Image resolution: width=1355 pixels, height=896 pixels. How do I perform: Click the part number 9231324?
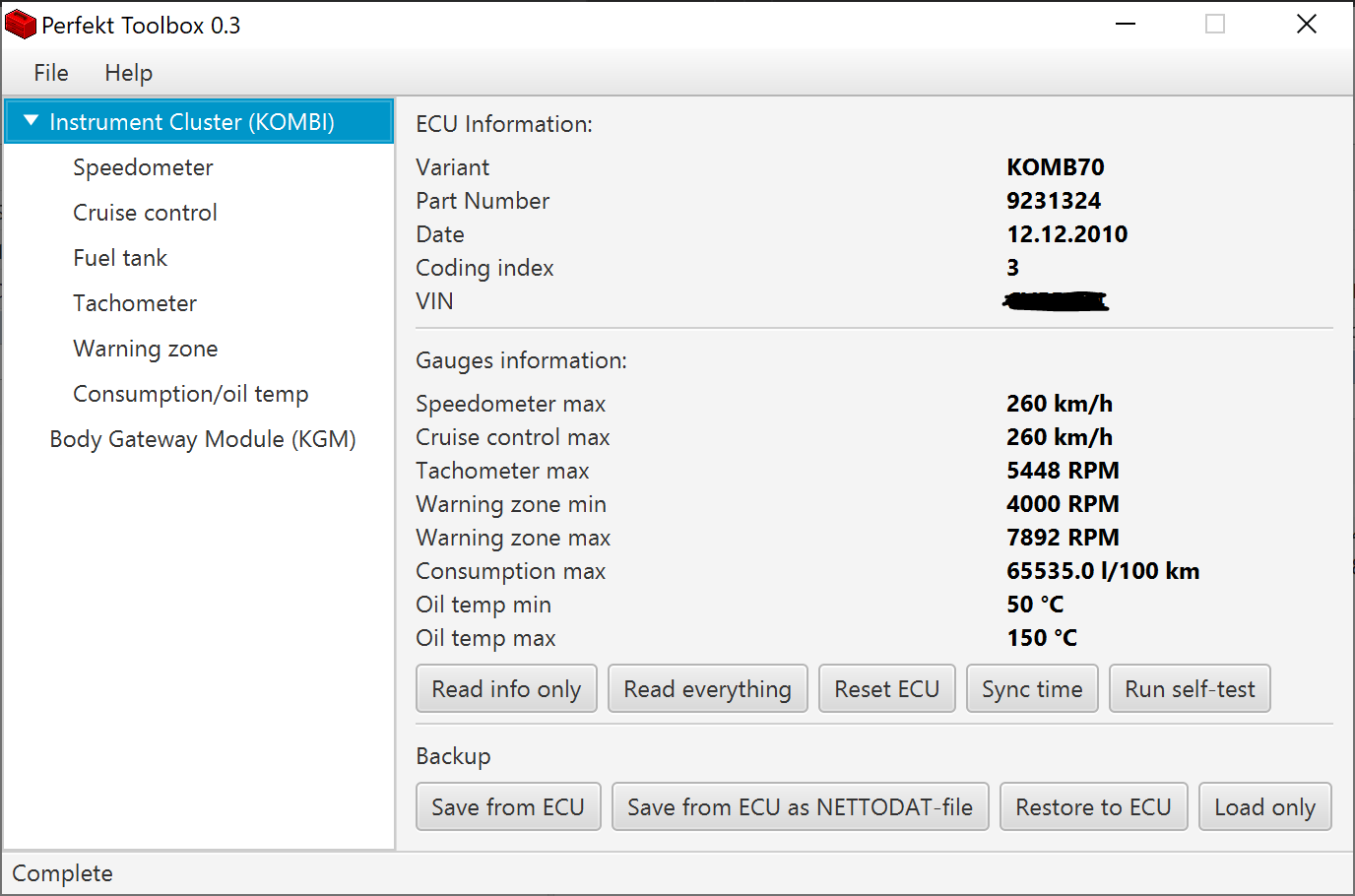[x=1054, y=201]
